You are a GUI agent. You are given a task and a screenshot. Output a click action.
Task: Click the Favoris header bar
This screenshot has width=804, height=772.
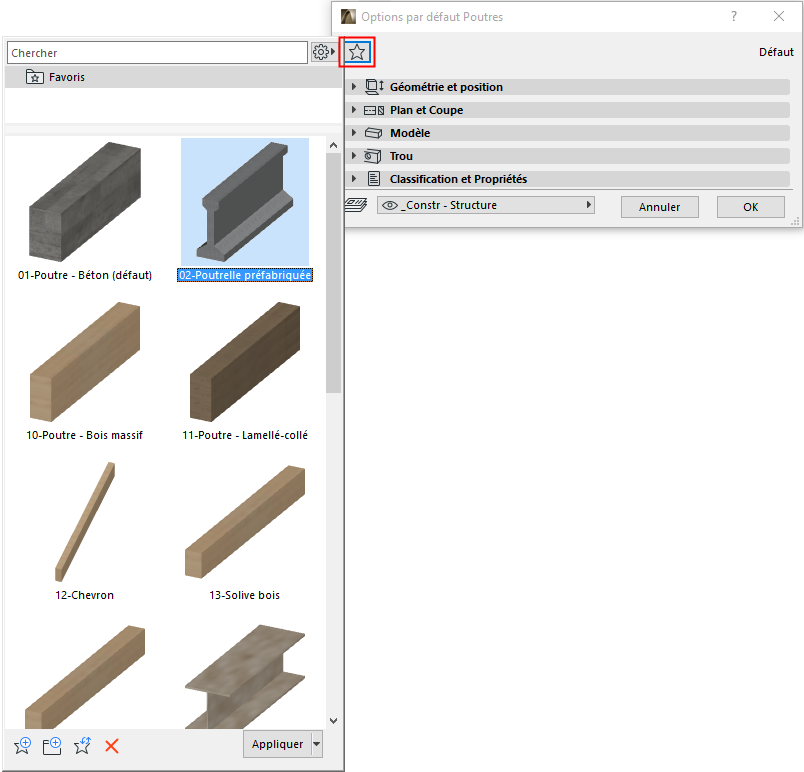pos(170,76)
